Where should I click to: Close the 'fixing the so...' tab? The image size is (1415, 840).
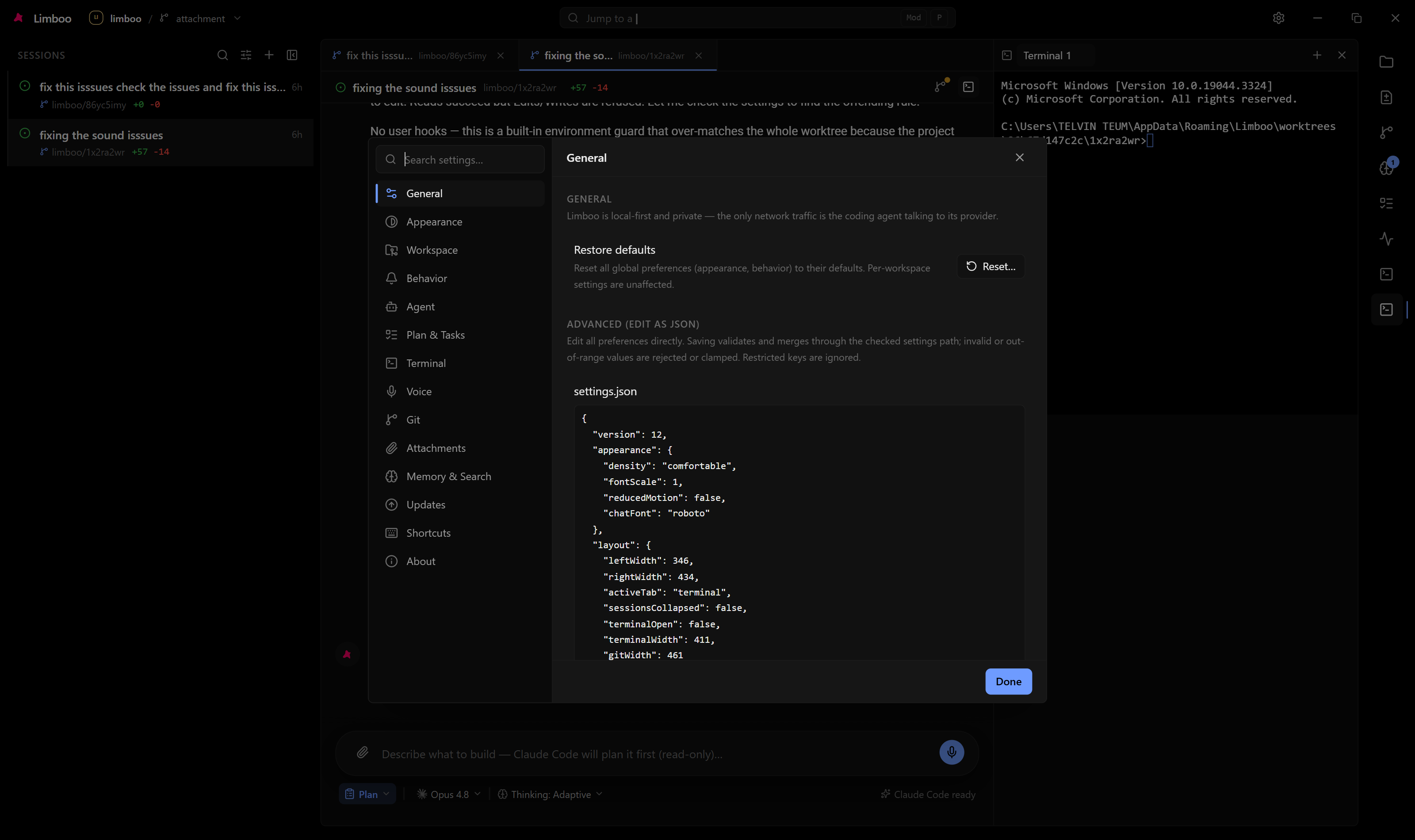point(699,55)
